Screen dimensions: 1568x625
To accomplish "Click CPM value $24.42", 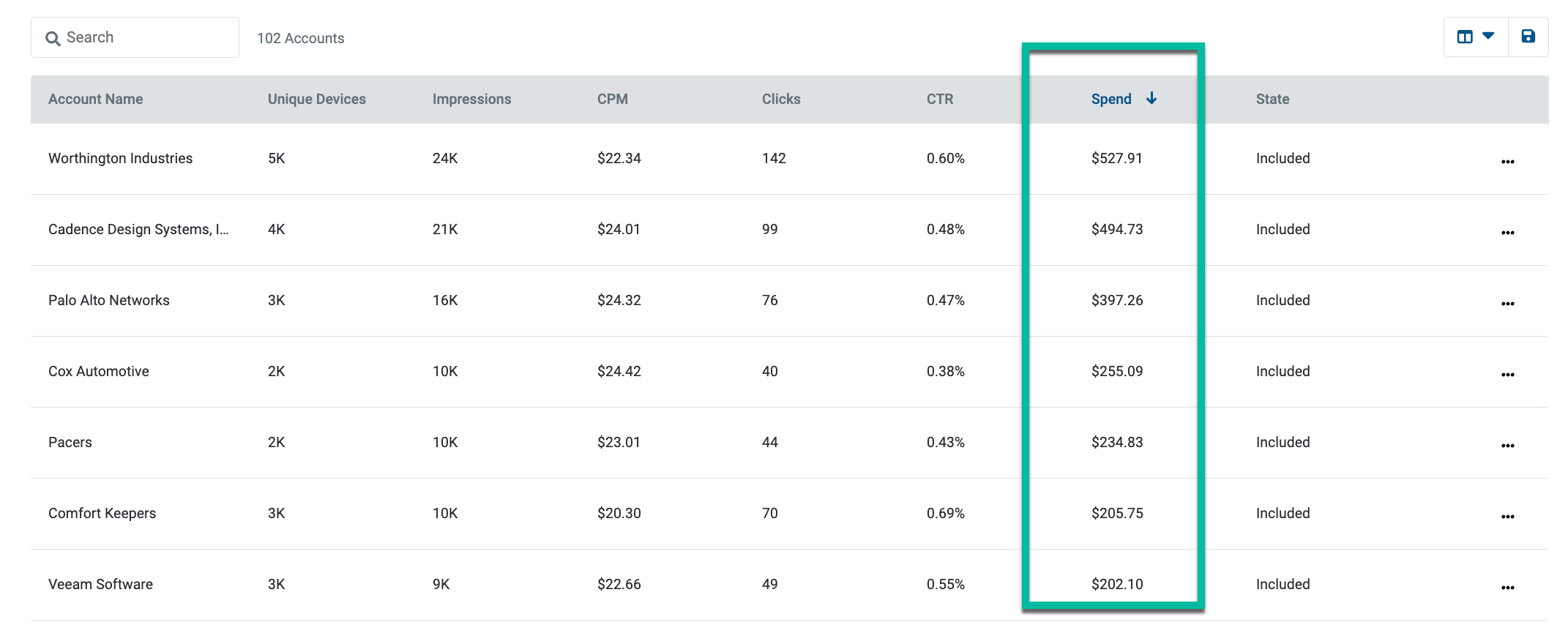I will (x=619, y=371).
